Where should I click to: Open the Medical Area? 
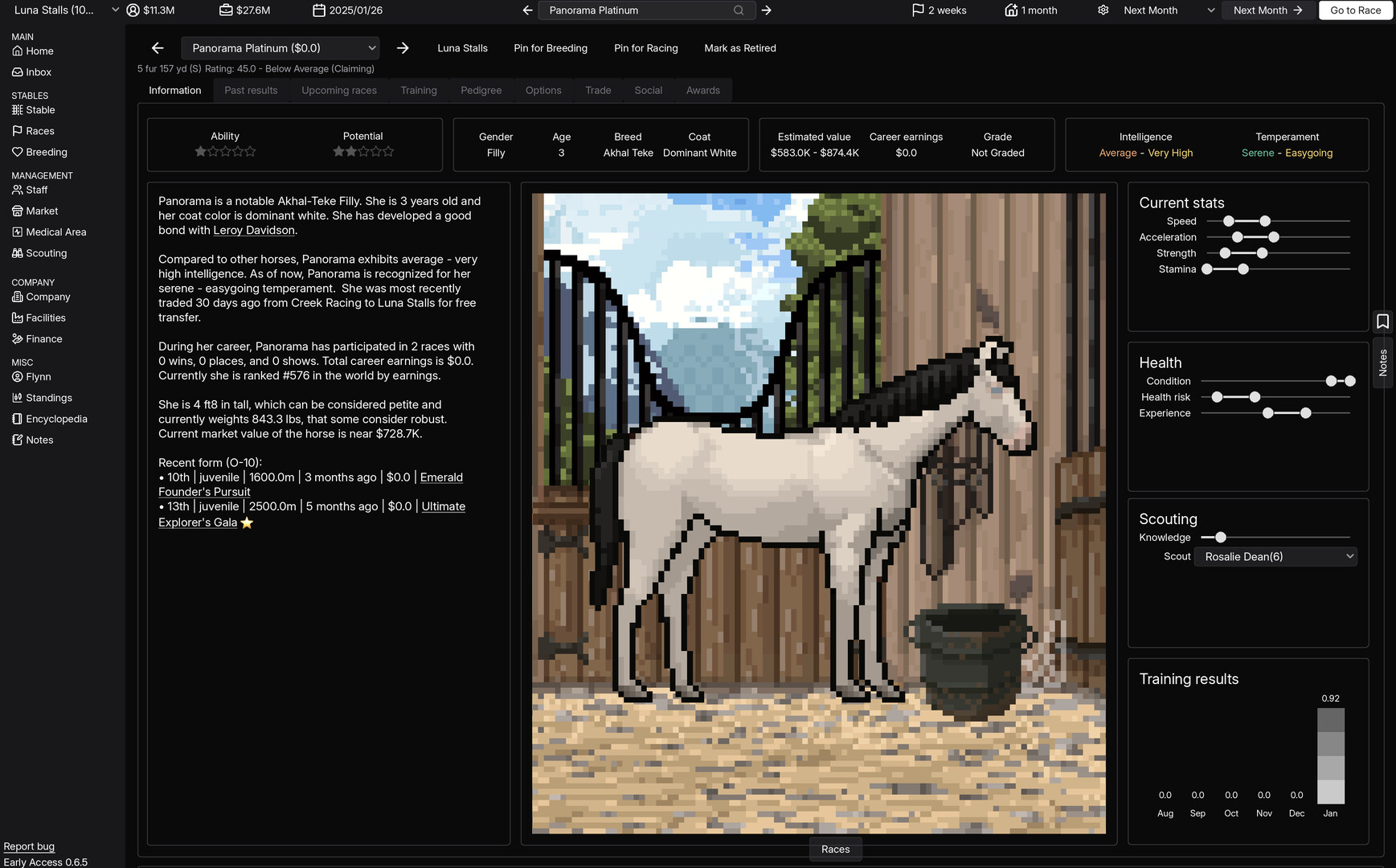coord(55,231)
